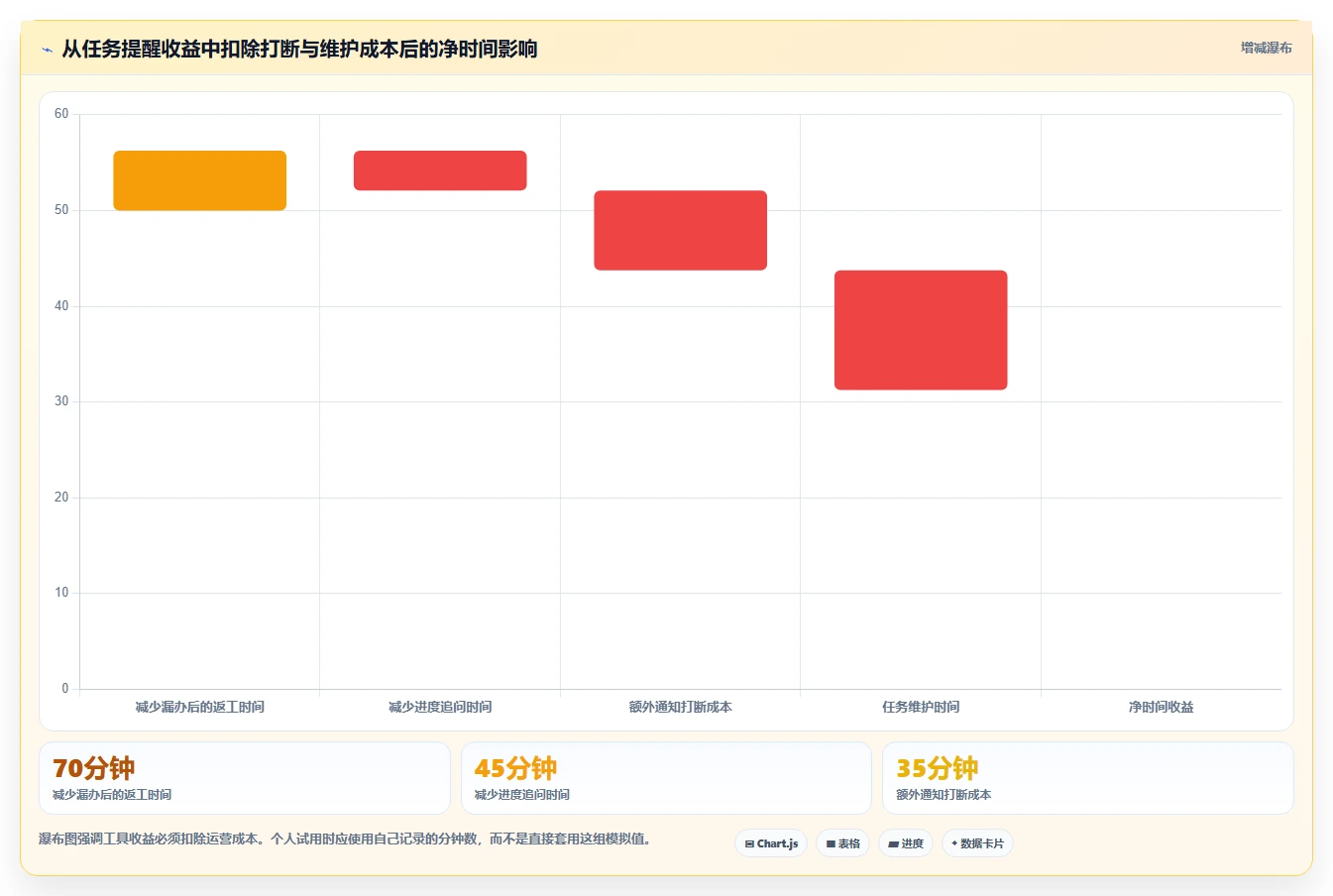1333x896 pixels.
Task: Click the y-axis value 10
Action: click(61, 593)
